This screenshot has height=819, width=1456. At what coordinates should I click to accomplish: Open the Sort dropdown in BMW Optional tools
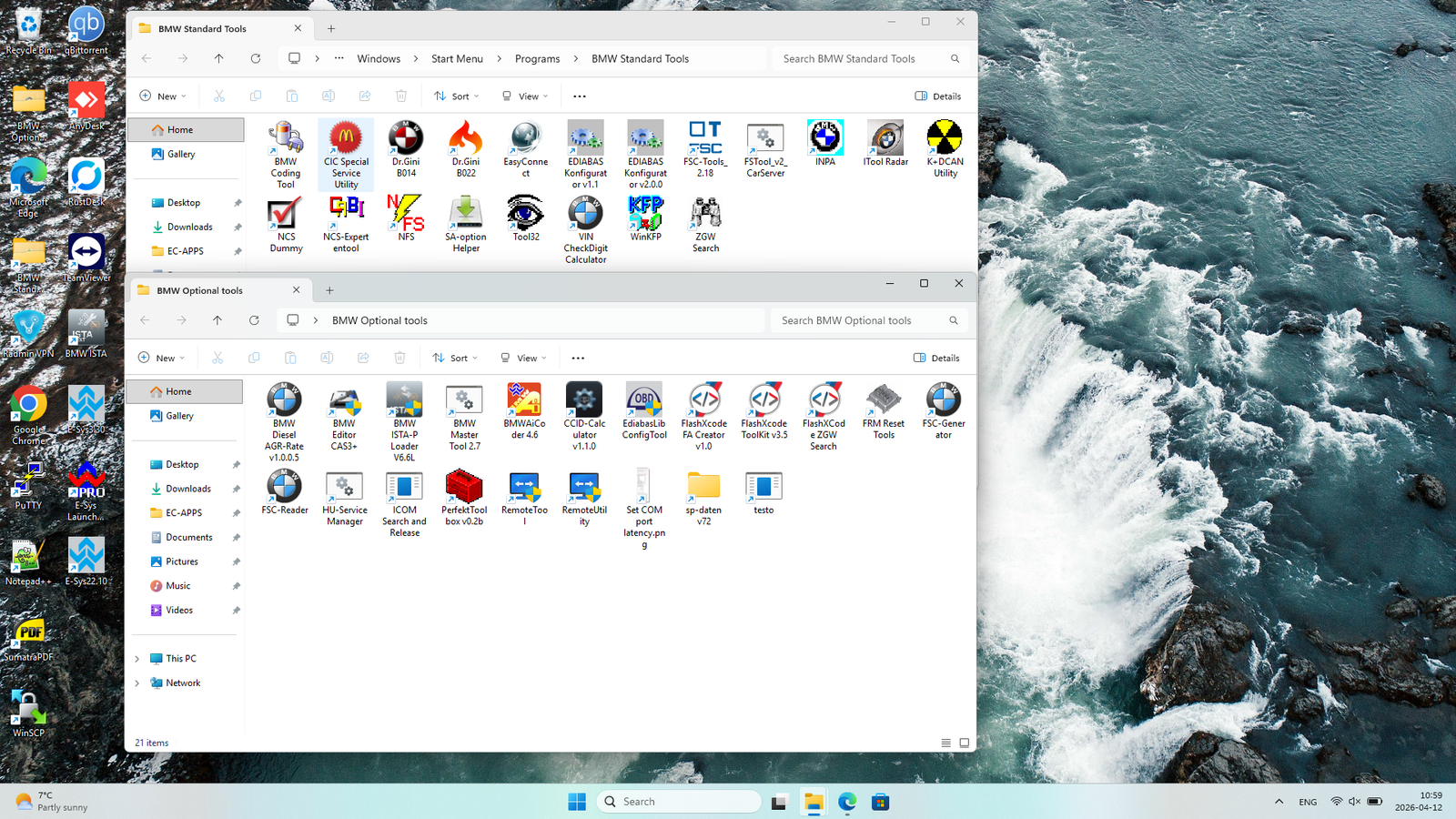point(456,359)
